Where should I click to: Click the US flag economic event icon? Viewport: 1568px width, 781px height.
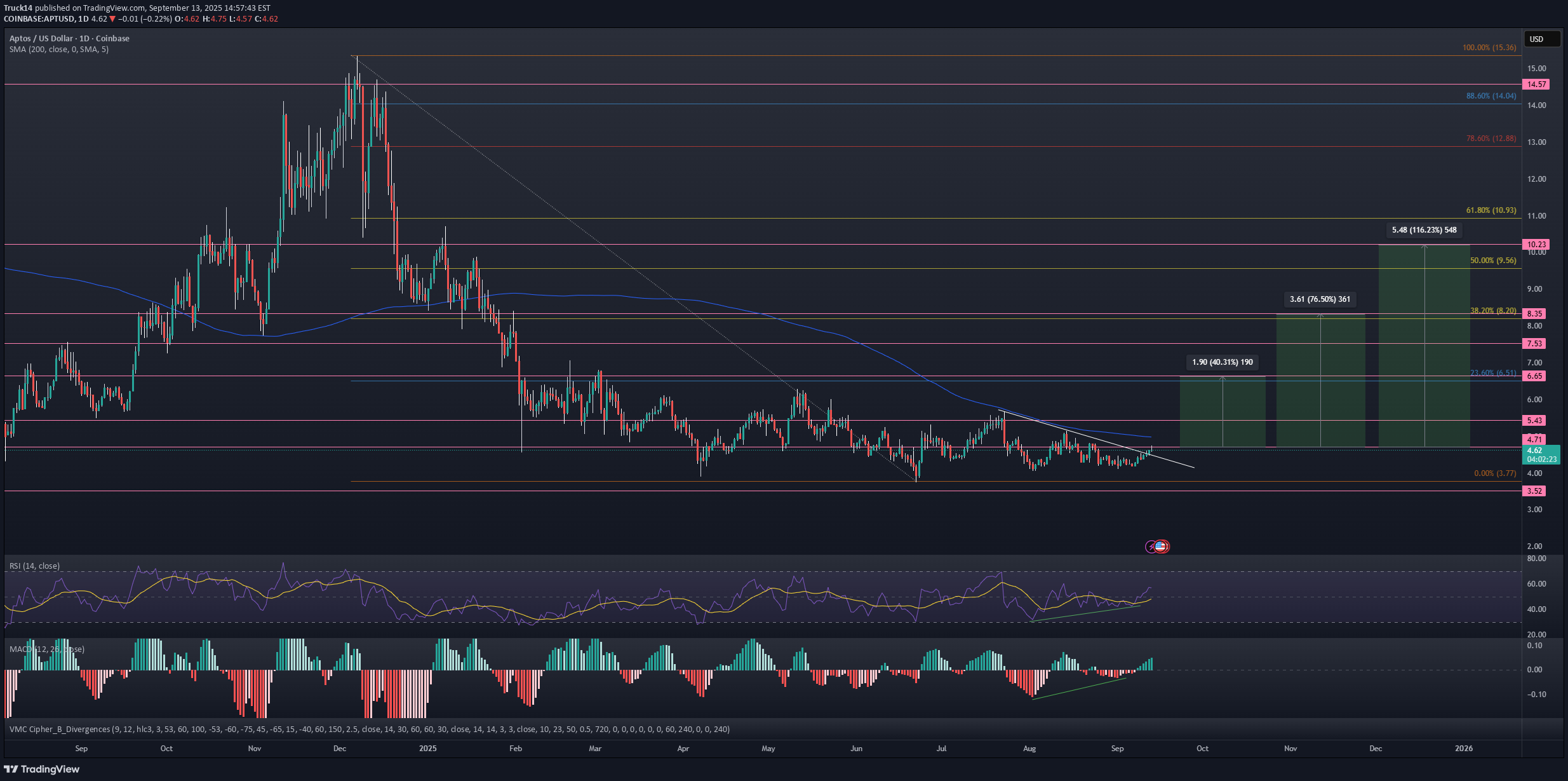click(1162, 547)
